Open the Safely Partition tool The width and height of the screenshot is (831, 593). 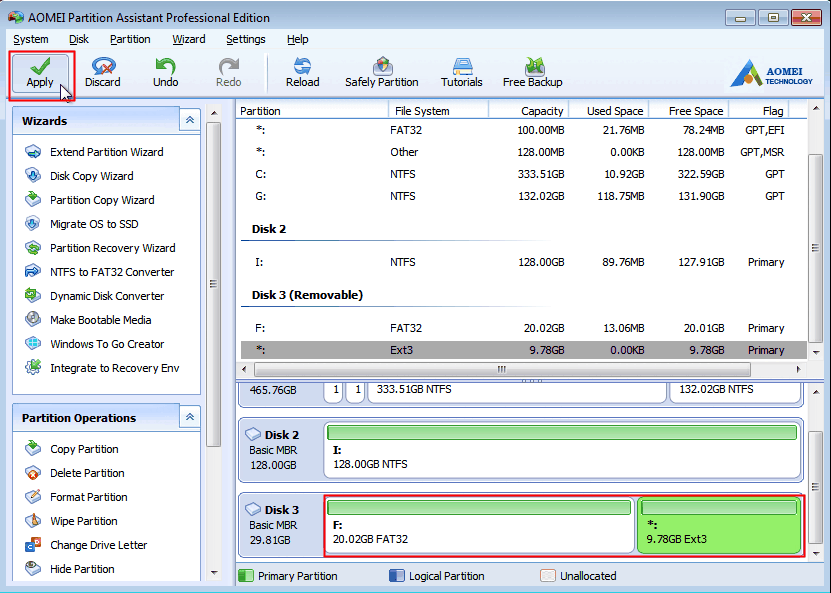click(x=382, y=73)
